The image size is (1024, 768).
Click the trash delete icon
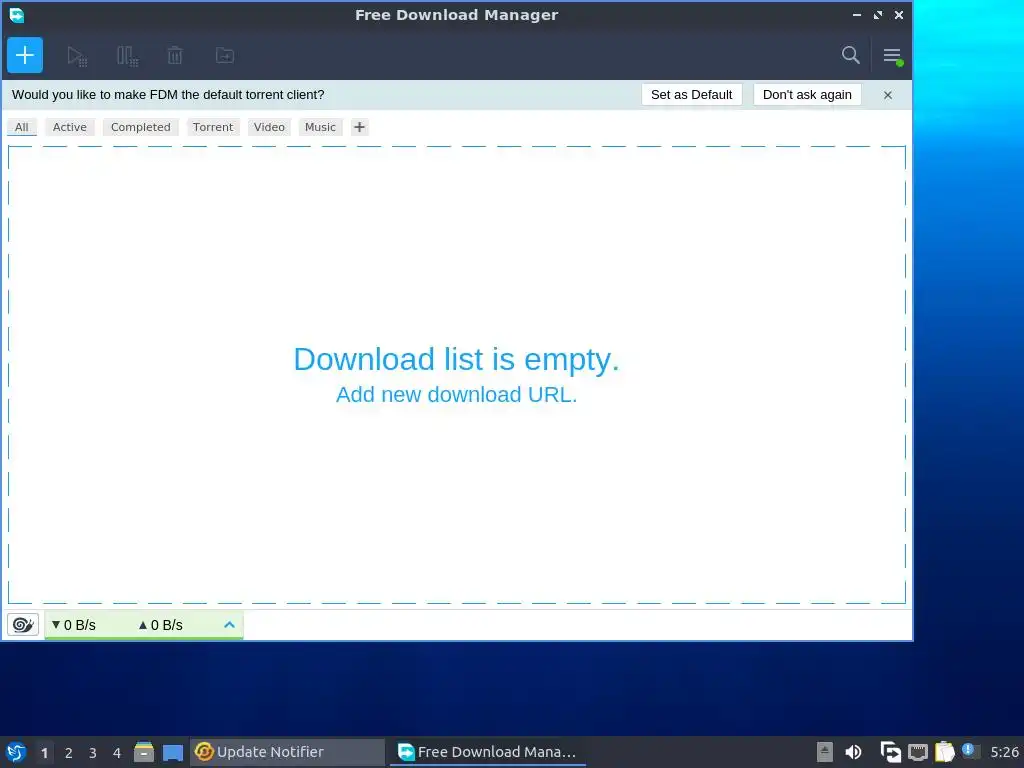tap(175, 56)
